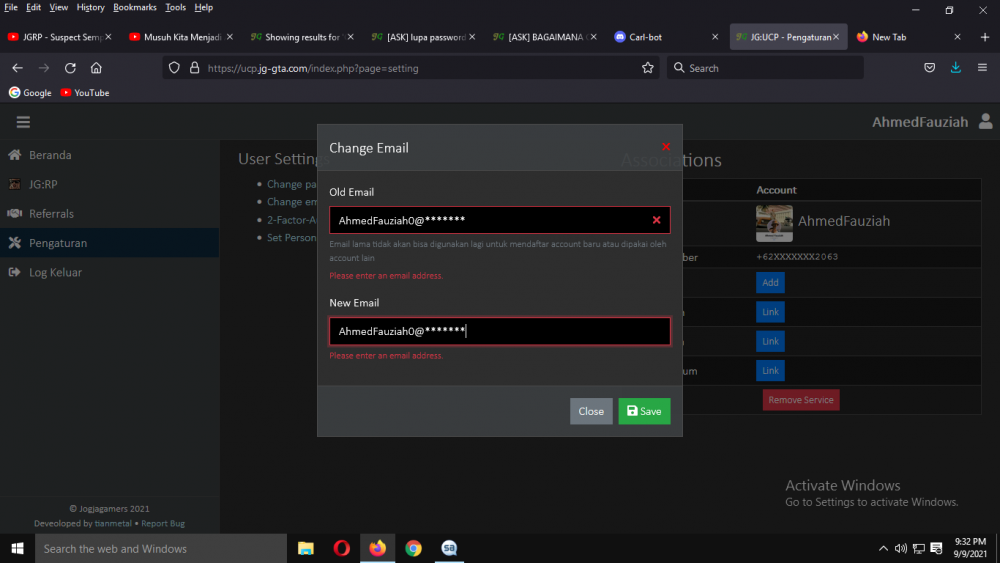The image size is (1000, 563).
Task: Open YouTube bookmark
Action: (x=85, y=92)
